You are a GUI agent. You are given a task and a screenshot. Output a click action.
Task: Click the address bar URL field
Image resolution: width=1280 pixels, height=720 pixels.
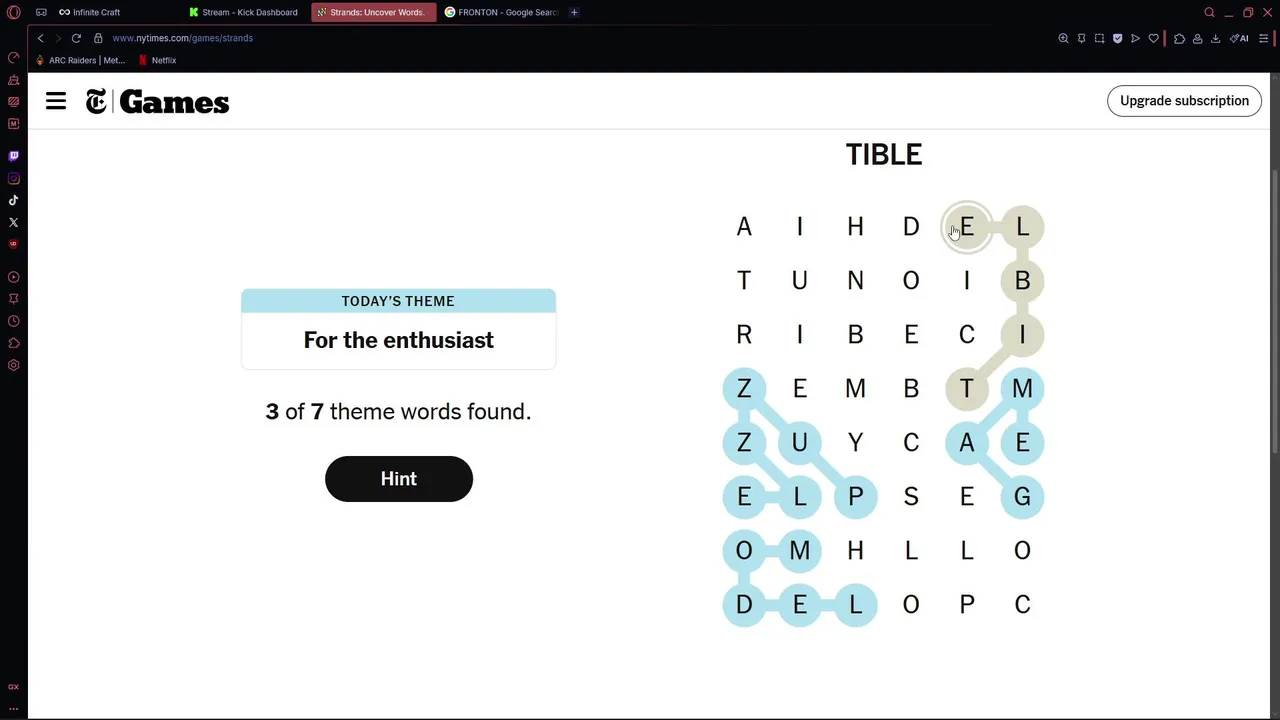point(182,38)
